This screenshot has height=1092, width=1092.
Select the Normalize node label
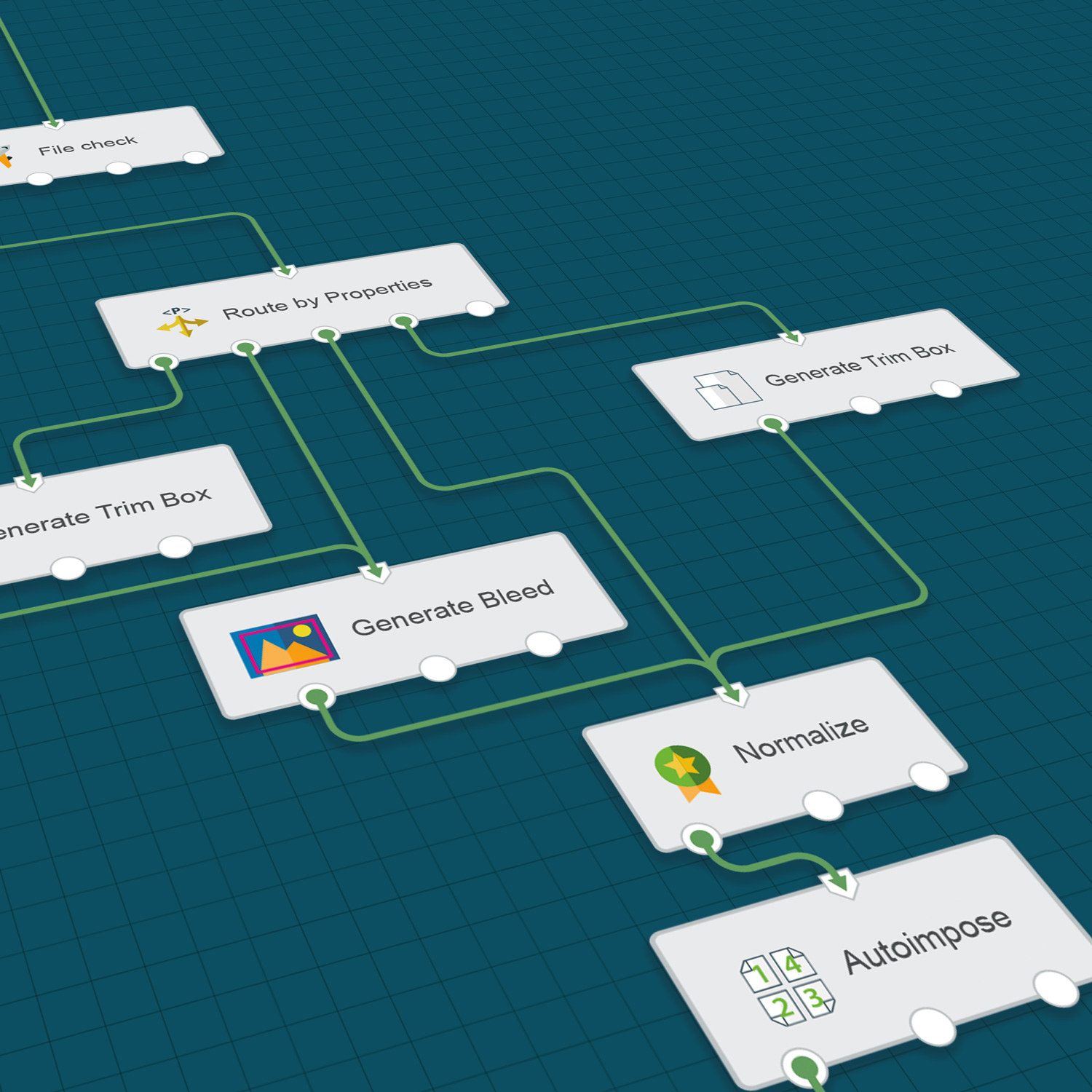(800, 739)
